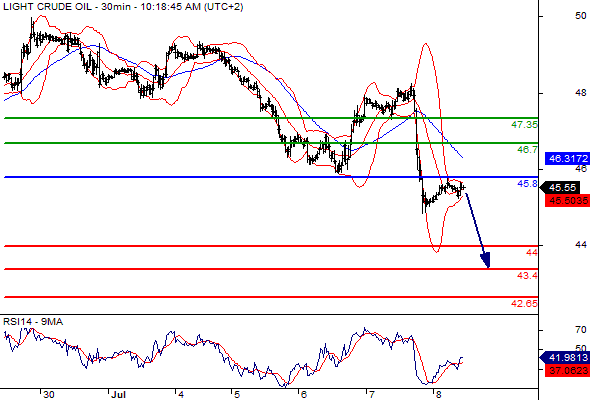The image size is (590, 400).
Task: Click the 50 price scale label
Action: click(x=581, y=16)
